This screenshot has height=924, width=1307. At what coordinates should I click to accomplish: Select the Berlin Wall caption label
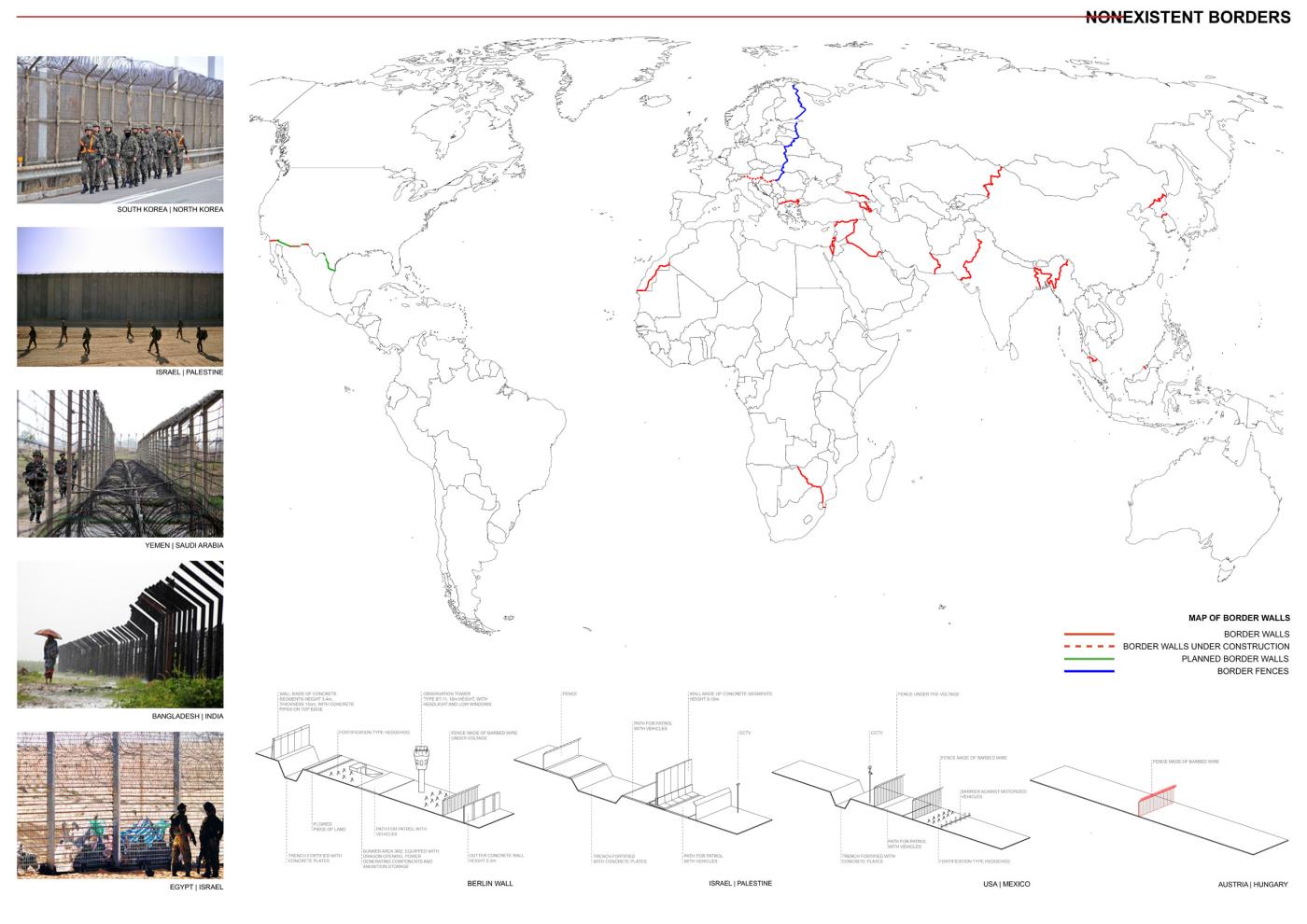point(490,884)
